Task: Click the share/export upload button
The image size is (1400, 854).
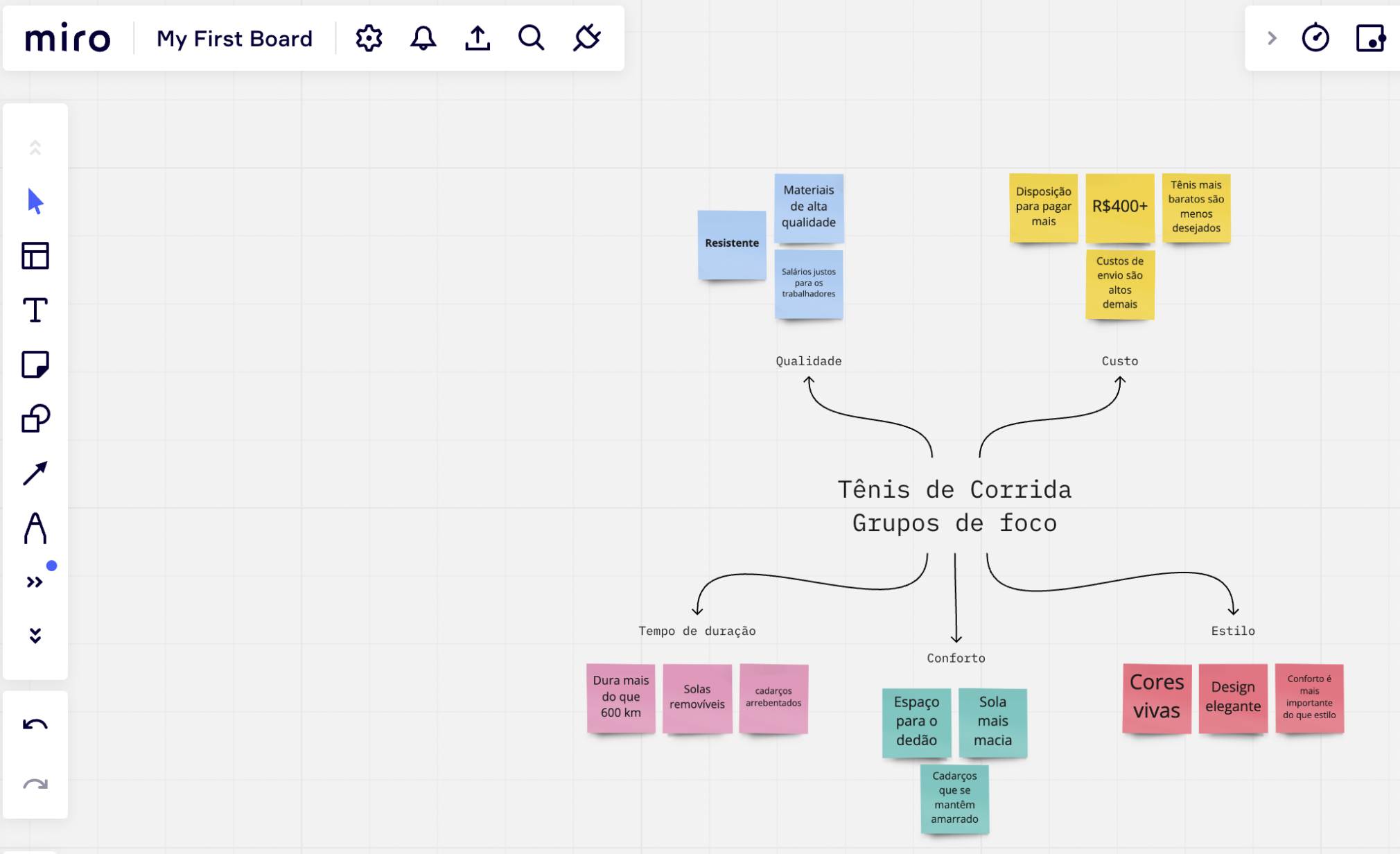Action: (x=477, y=38)
